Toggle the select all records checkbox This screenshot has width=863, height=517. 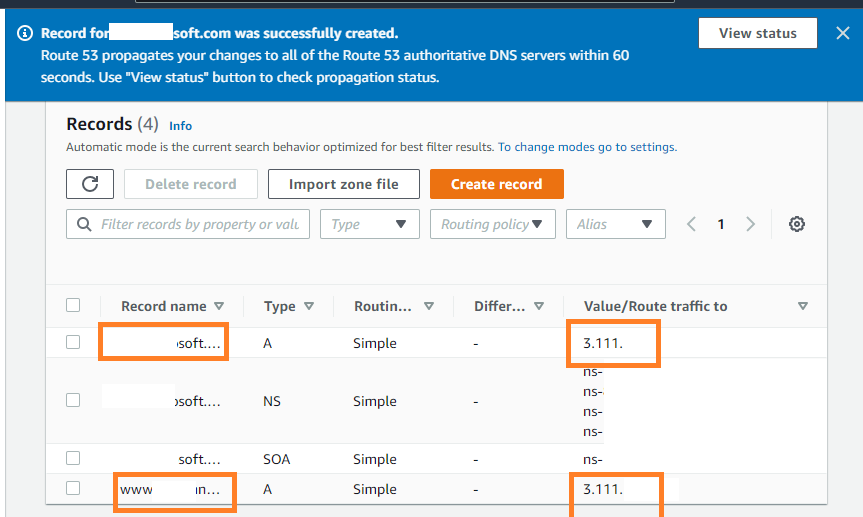tap(73, 305)
